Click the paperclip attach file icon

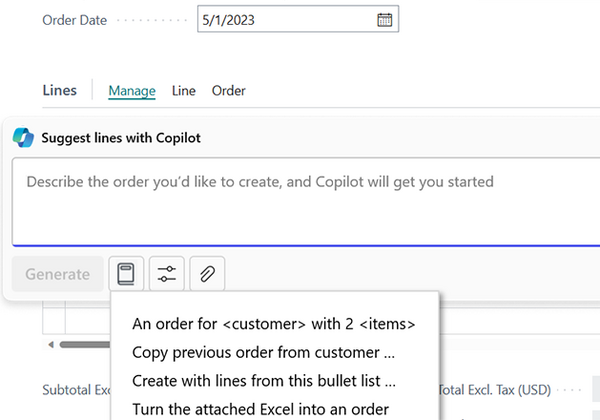[207, 274]
